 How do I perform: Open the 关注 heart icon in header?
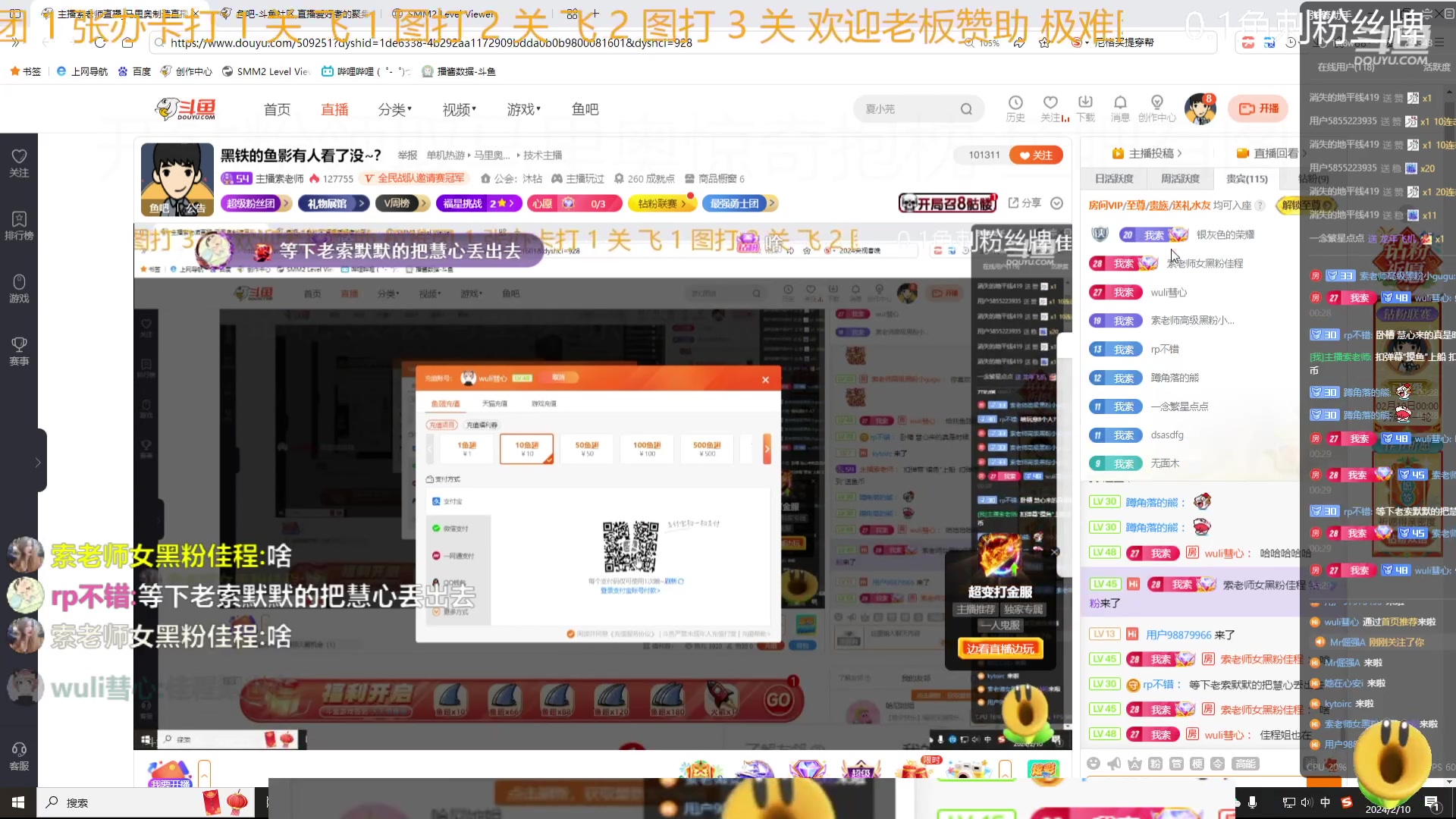click(x=1051, y=108)
